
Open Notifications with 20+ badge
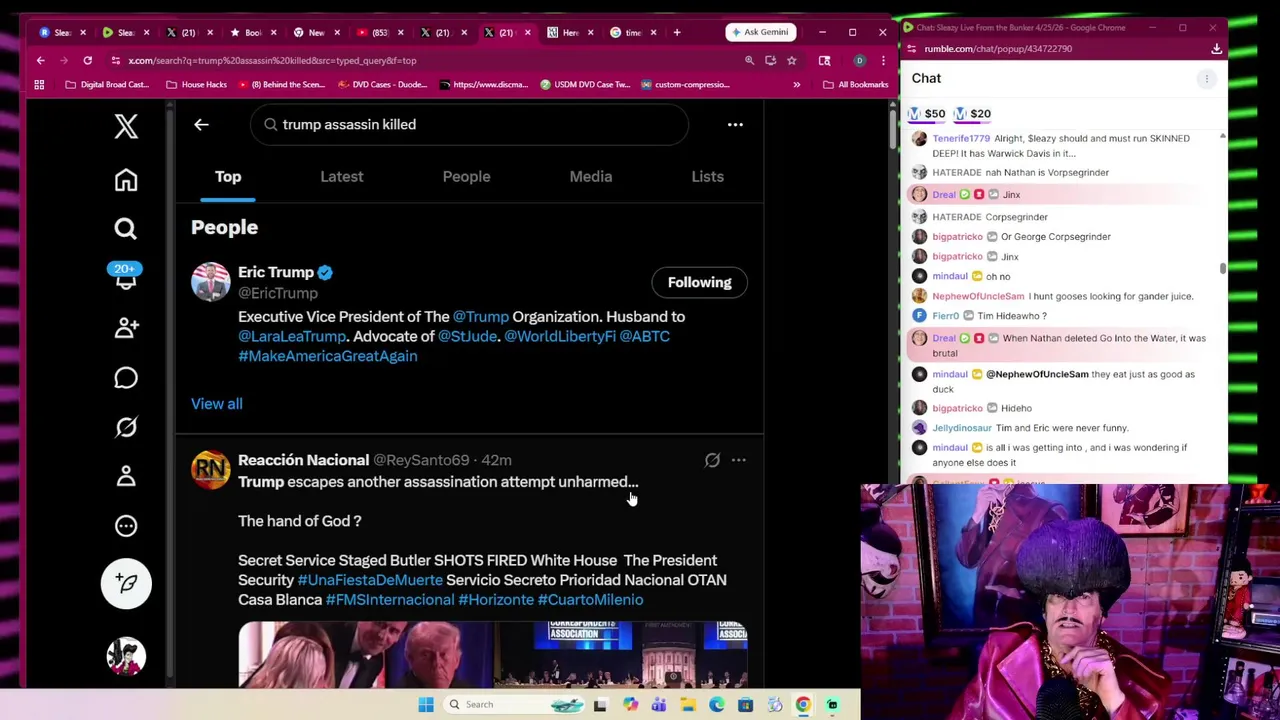(126, 278)
